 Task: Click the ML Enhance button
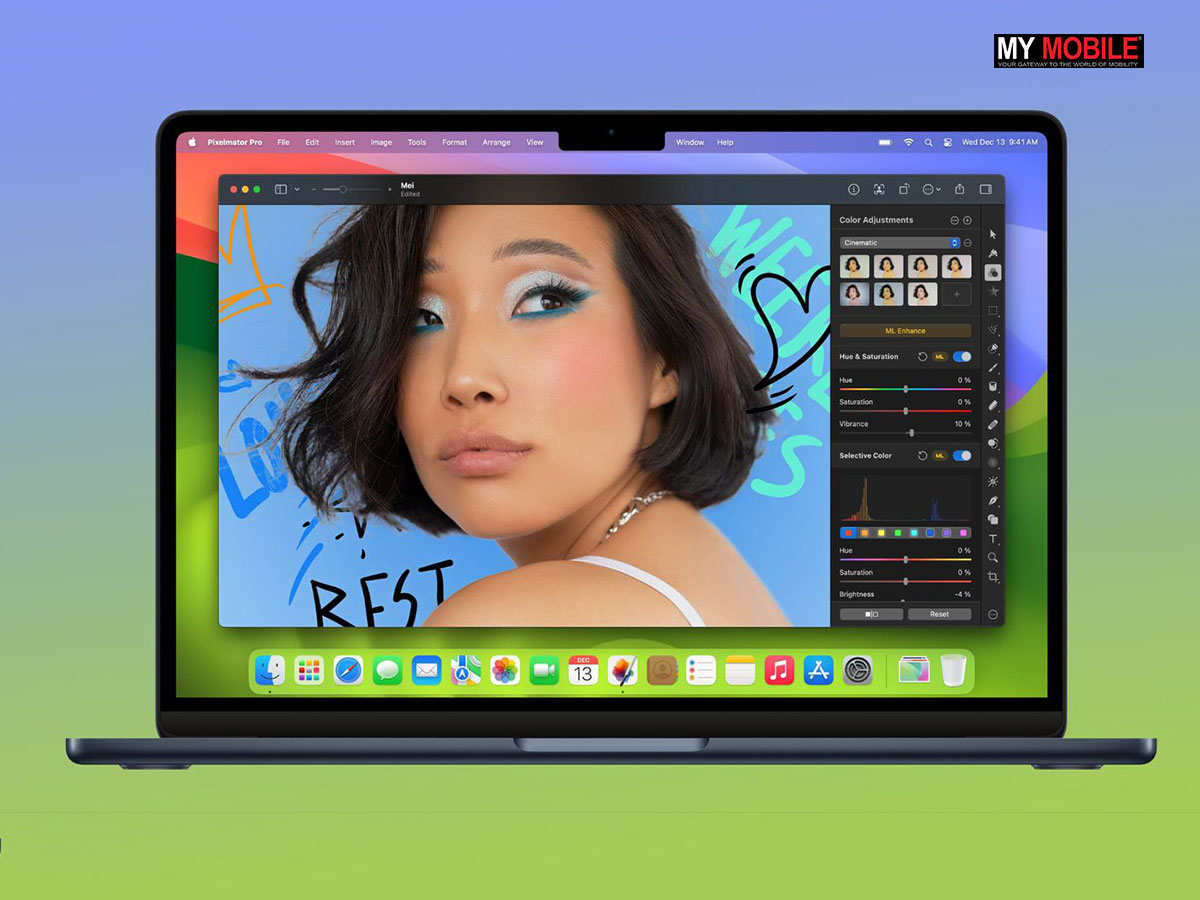(905, 331)
